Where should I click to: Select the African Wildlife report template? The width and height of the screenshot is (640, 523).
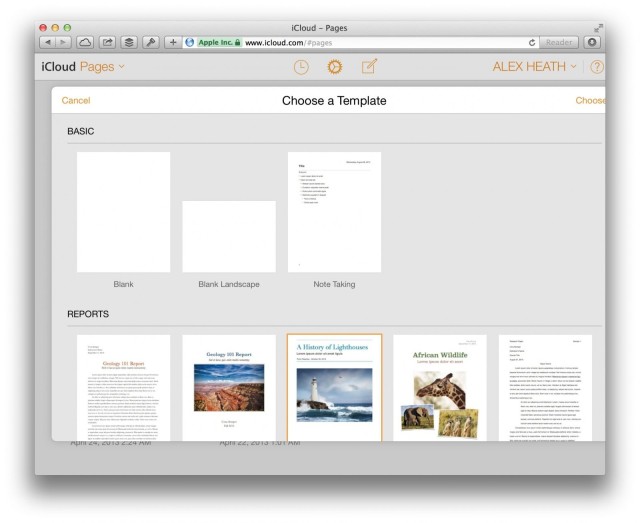coord(440,386)
